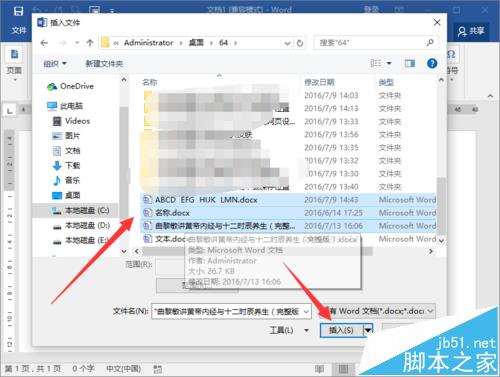This screenshot has width=500, height=377.
Task: Open Videos in the navigation pane
Action: click(x=71, y=121)
